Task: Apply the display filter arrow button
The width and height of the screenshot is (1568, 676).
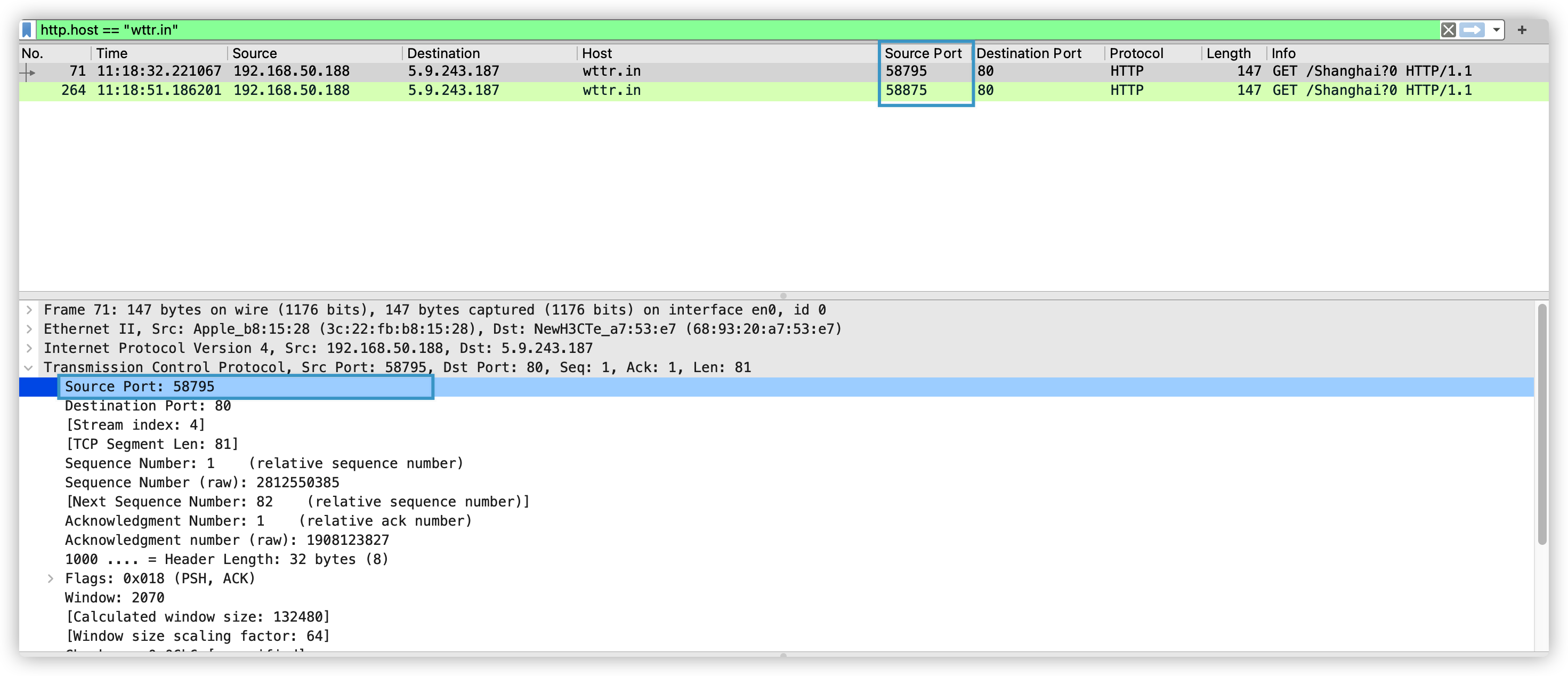Action: [1472, 30]
